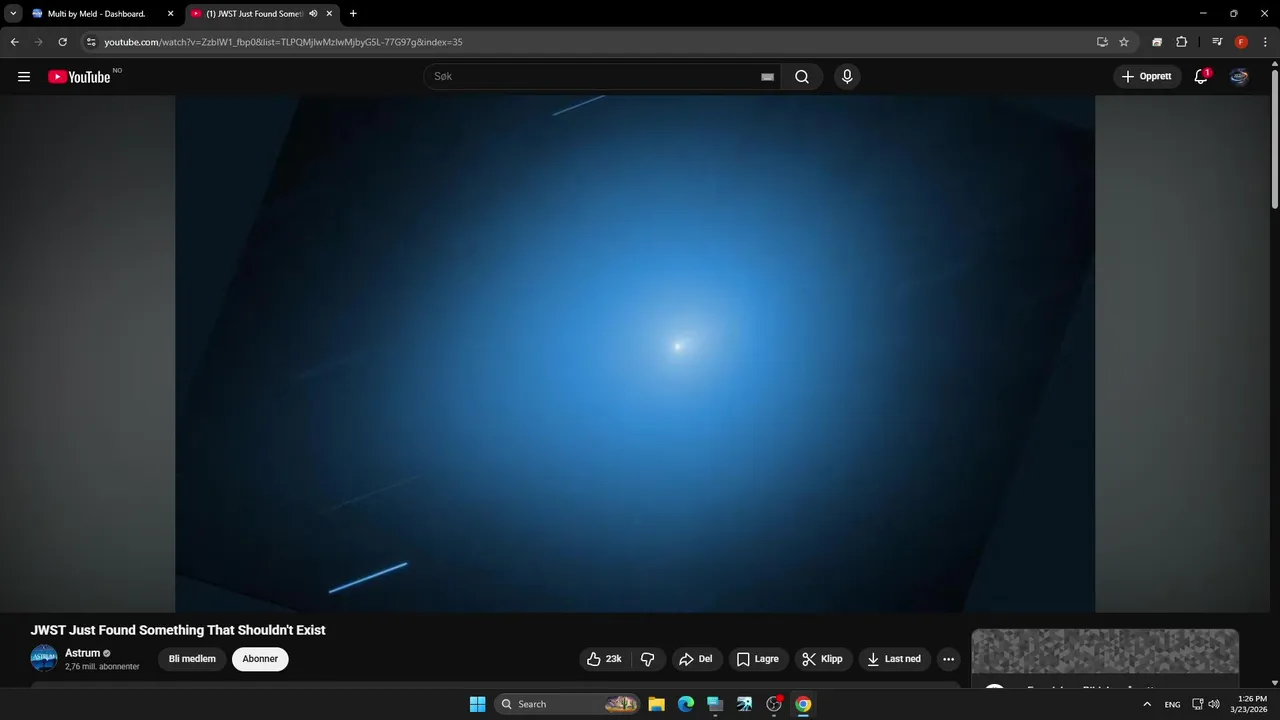The width and height of the screenshot is (1280, 720).
Task: Open the YouTube account avatar menu
Action: tap(1239, 77)
